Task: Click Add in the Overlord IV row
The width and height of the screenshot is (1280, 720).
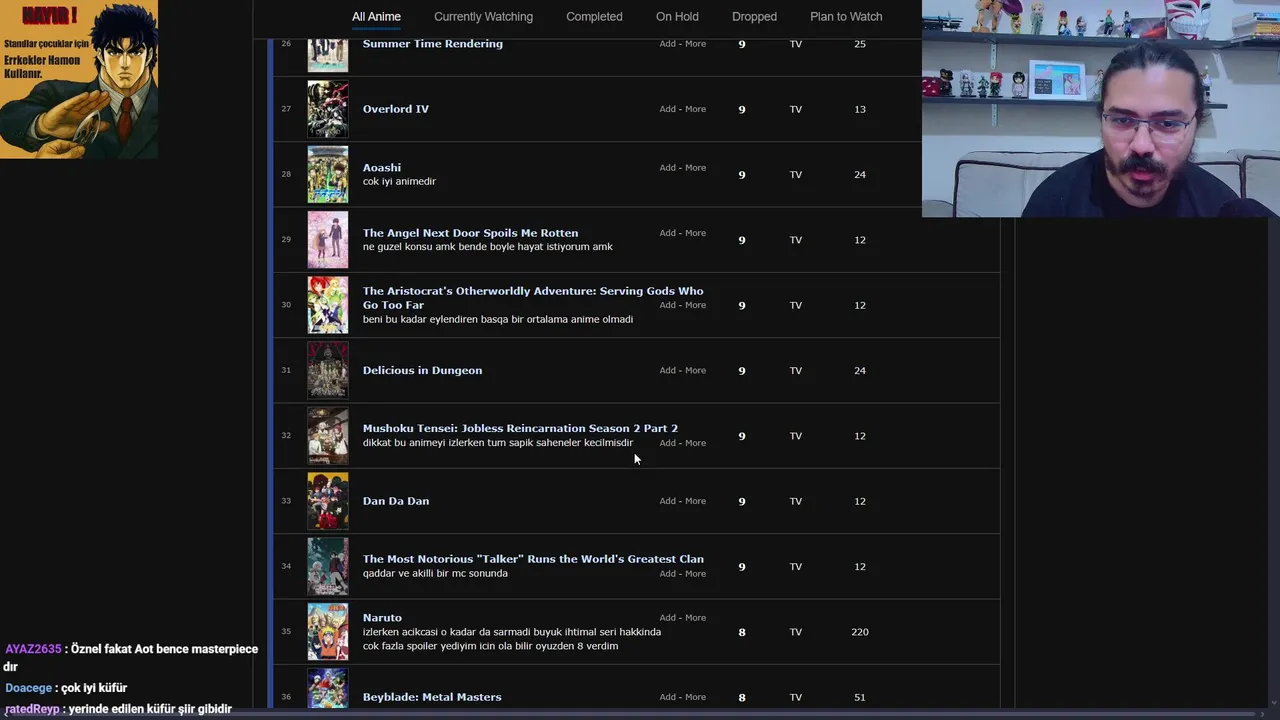Action: [667, 109]
